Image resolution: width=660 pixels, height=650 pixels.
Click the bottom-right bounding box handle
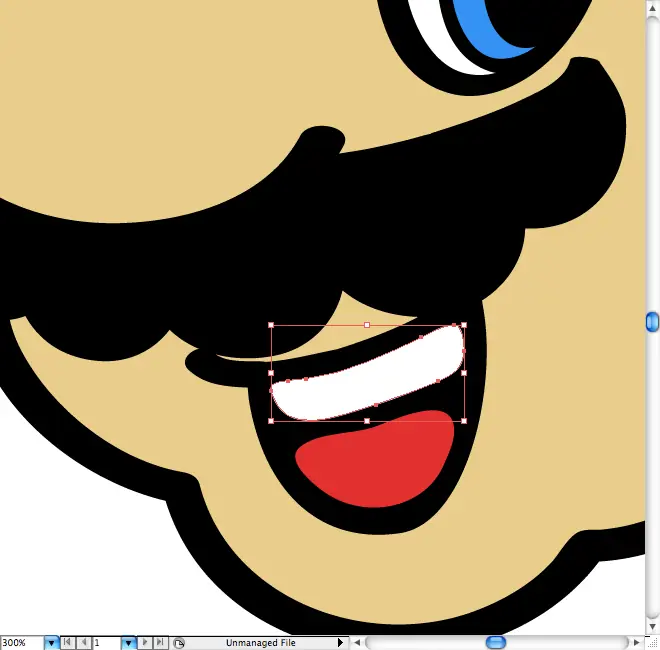pyautogui.click(x=464, y=421)
